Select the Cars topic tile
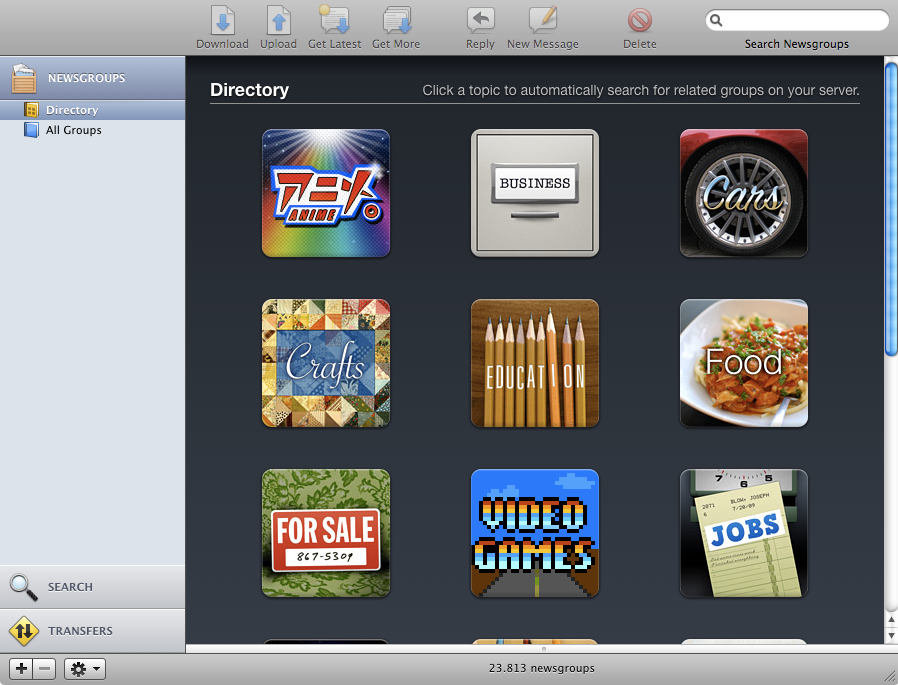This screenshot has height=685, width=898. coord(744,193)
